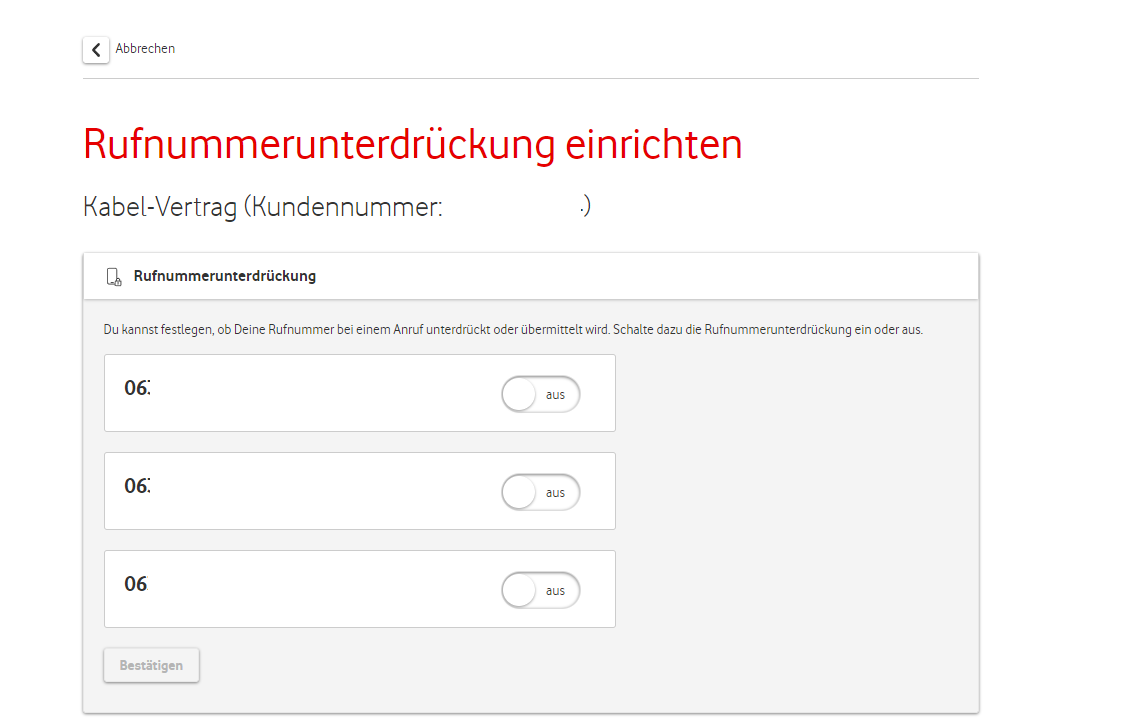Screen dimensions: 1130x720
Task: Click the left-arrow navigation icon
Action: [x=95, y=49]
